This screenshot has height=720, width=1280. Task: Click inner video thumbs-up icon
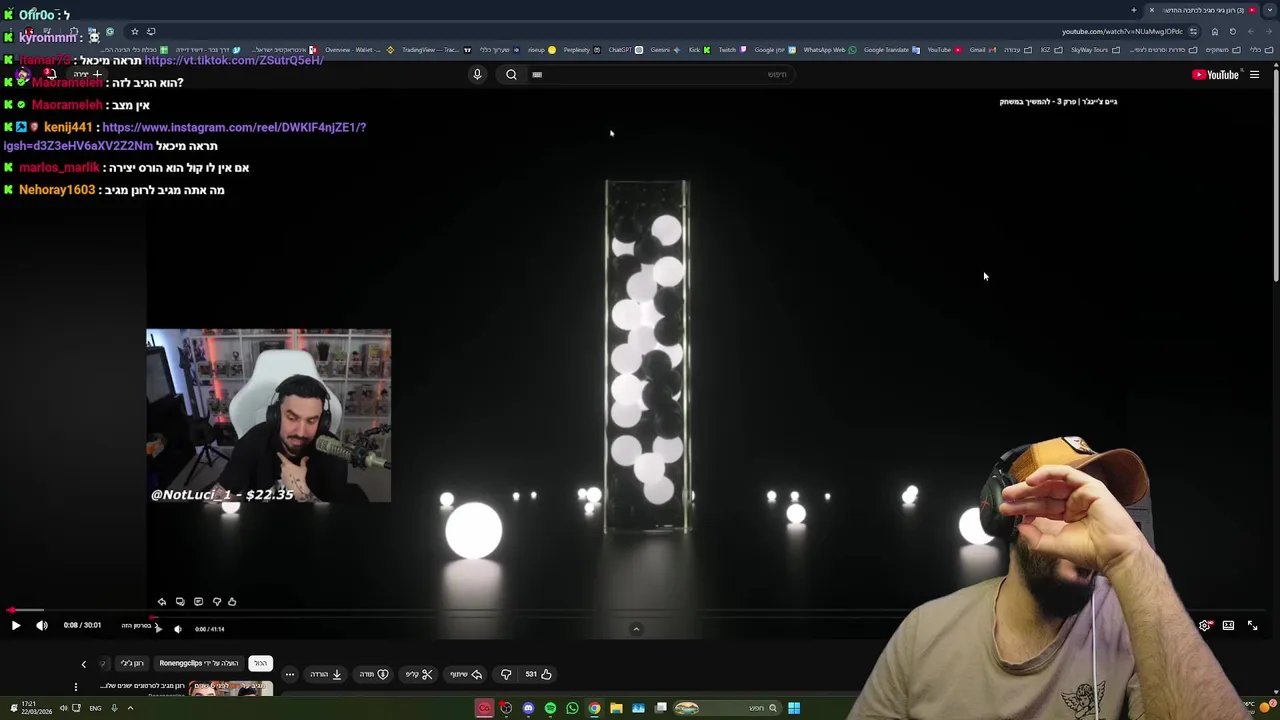[x=232, y=601]
